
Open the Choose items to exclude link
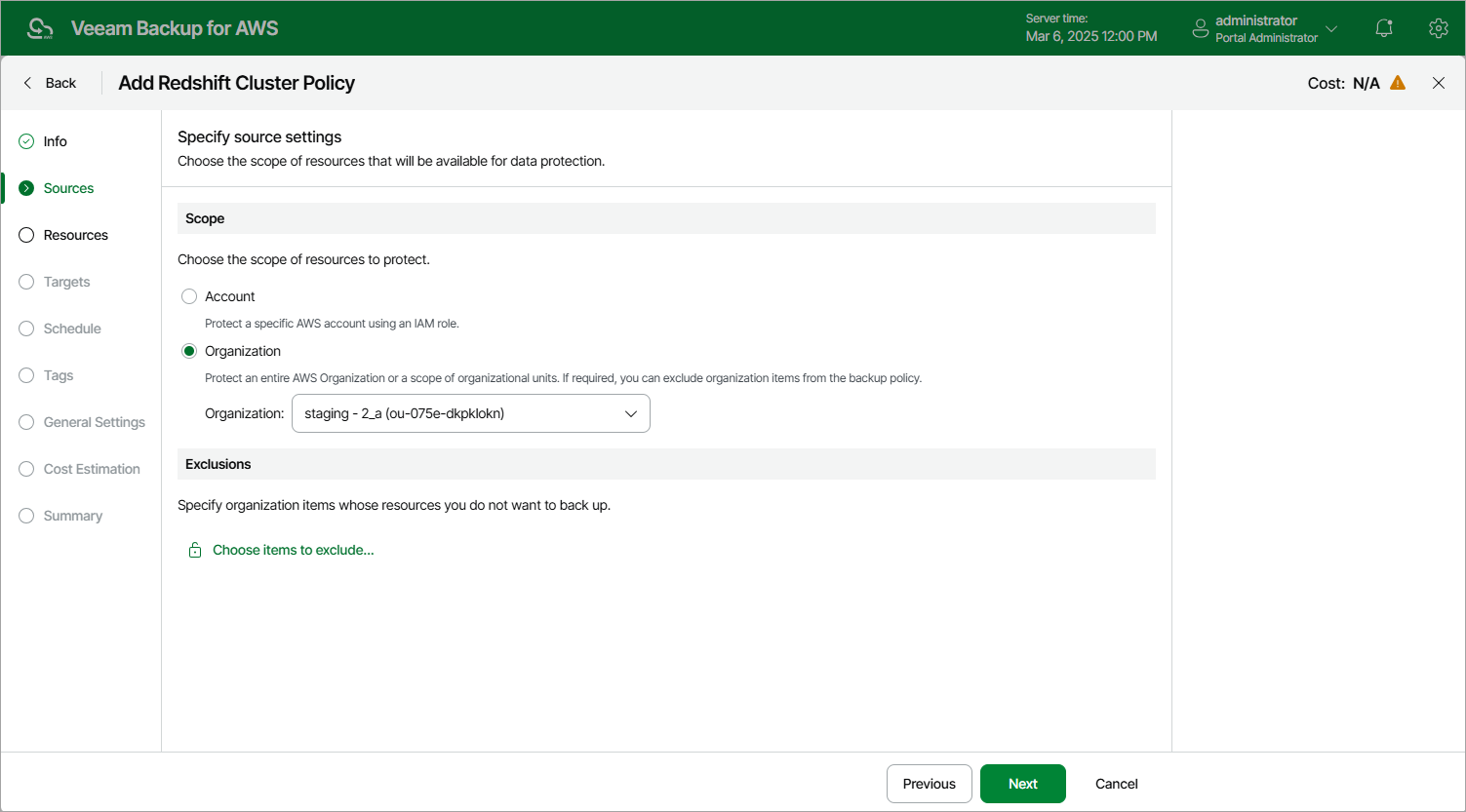[294, 550]
